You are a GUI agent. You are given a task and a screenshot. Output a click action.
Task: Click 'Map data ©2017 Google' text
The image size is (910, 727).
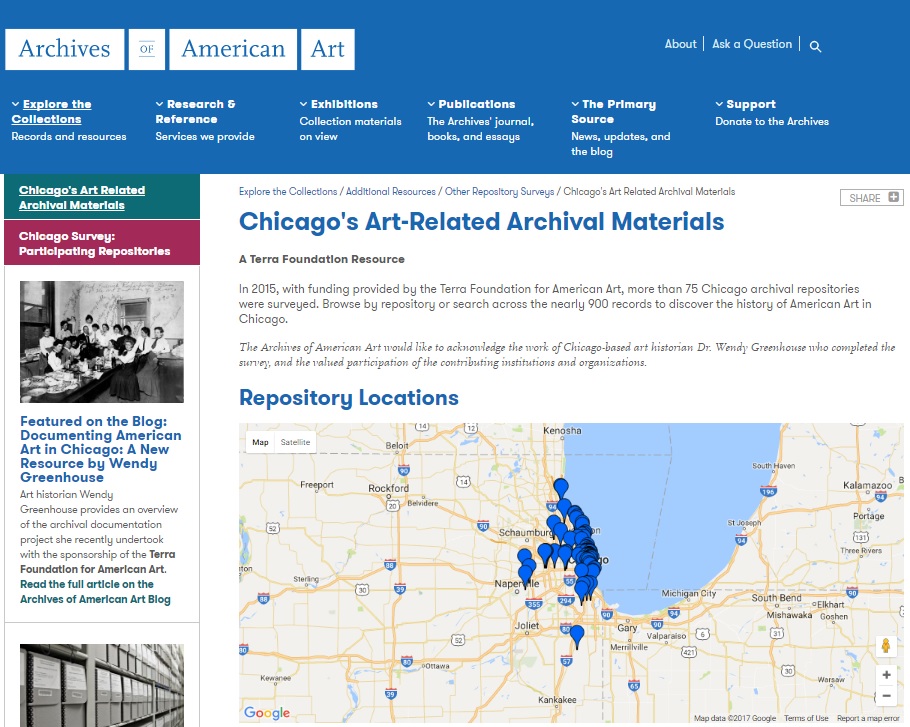click(735, 718)
